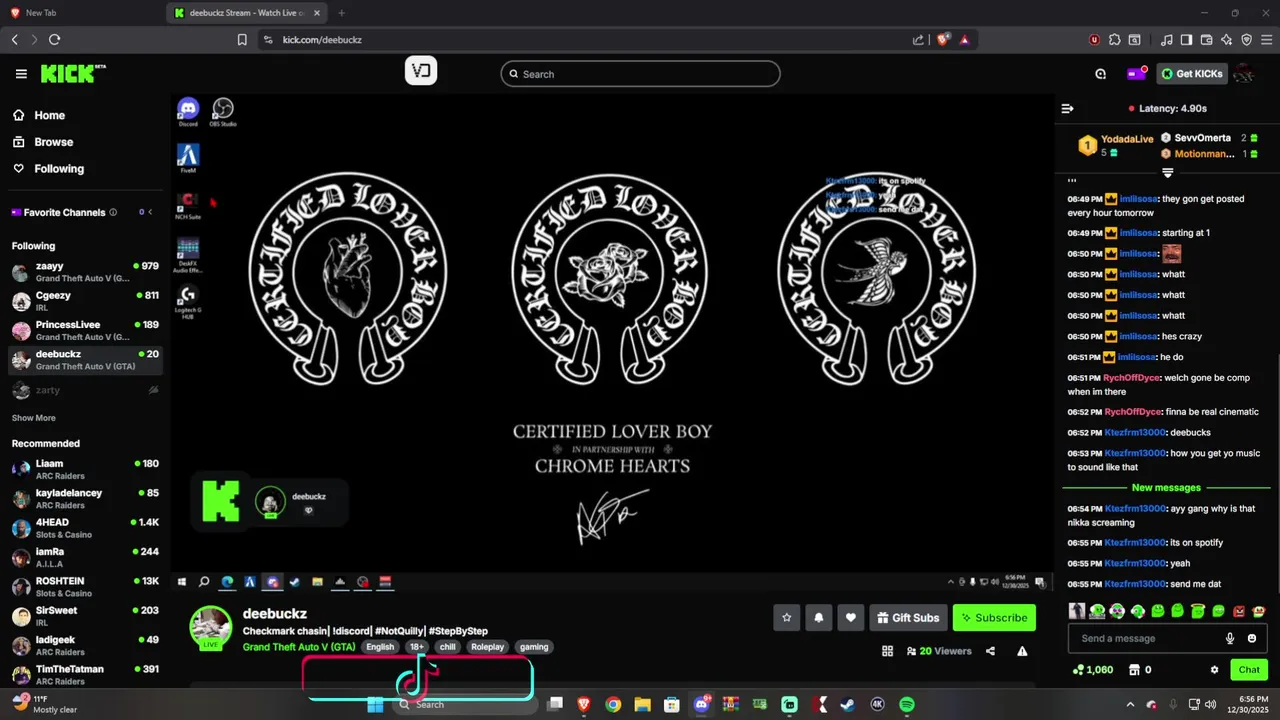The image size is (1280, 720).
Task: Show the Favorite Channels info tooltip icon
Action: coord(113,212)
